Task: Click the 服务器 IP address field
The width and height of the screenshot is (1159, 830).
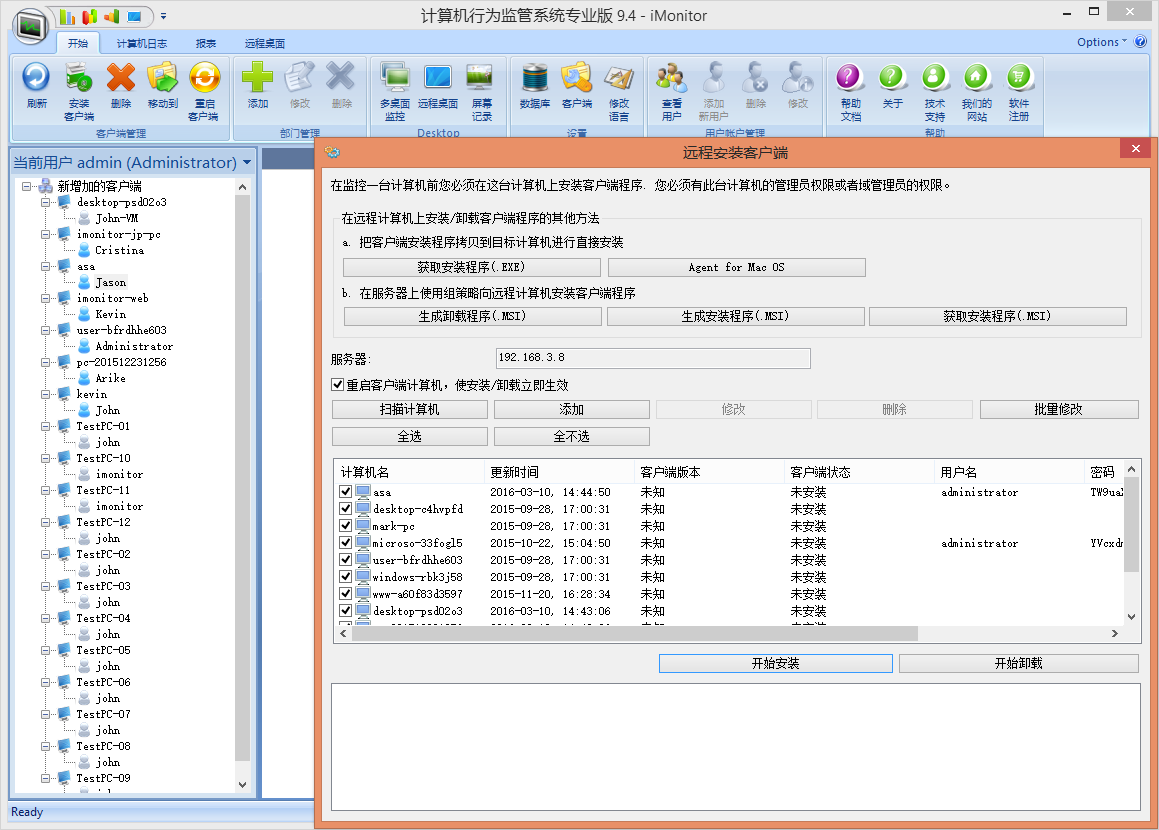Action: pyautogui.click(x=652, y=358)
